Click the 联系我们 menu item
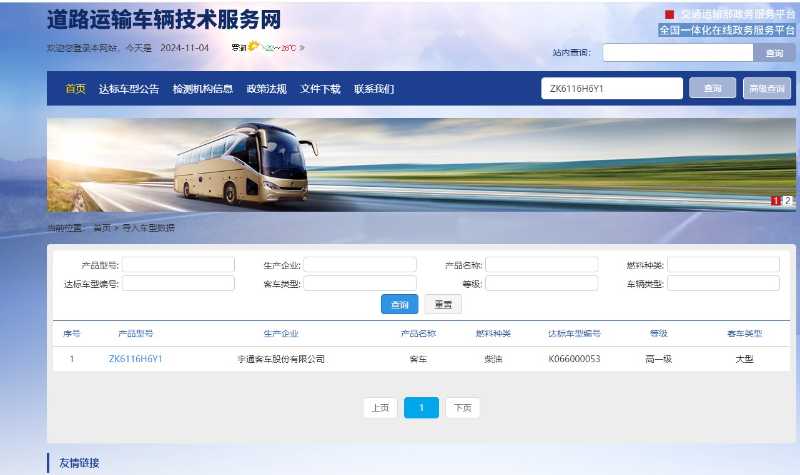 374,89
